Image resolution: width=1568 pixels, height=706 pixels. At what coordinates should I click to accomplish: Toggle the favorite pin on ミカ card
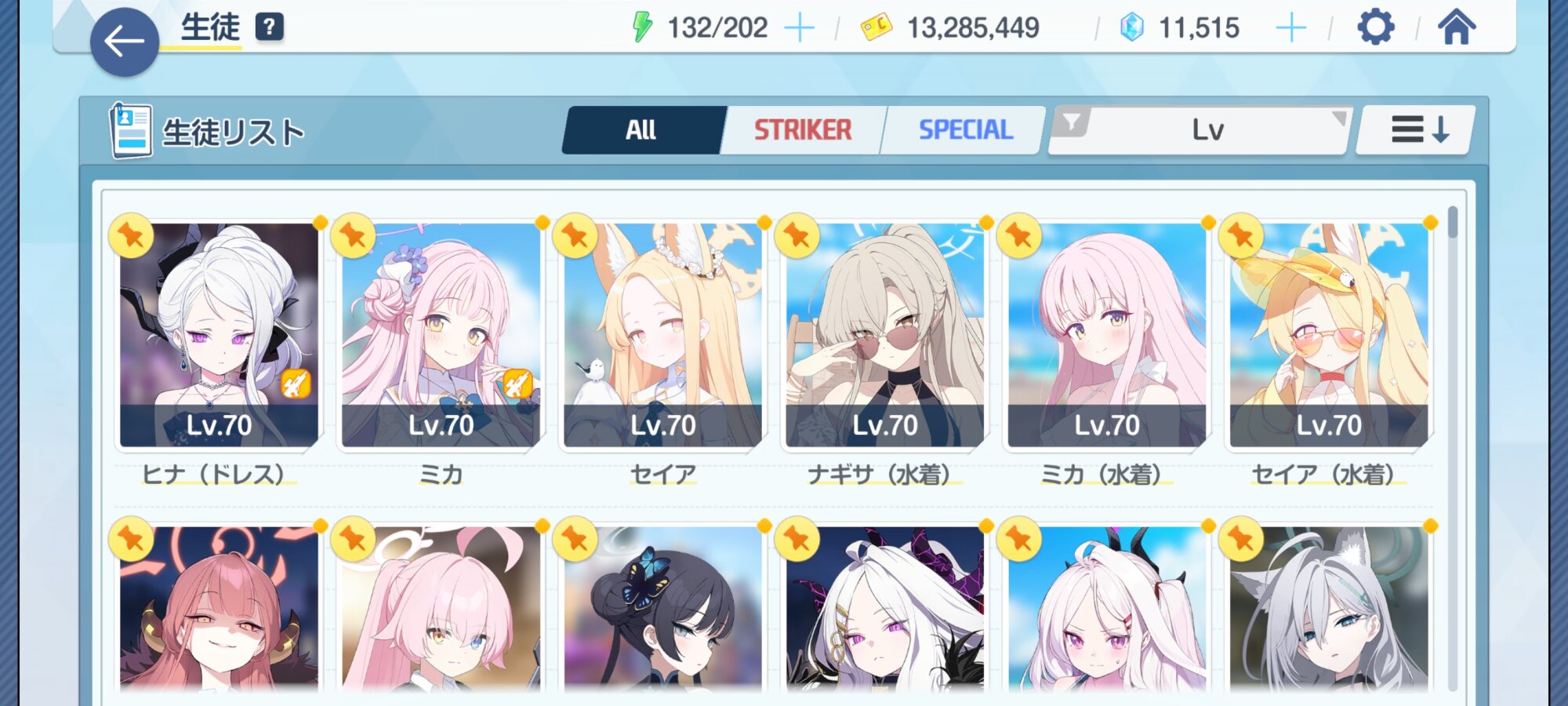[353, 235]
